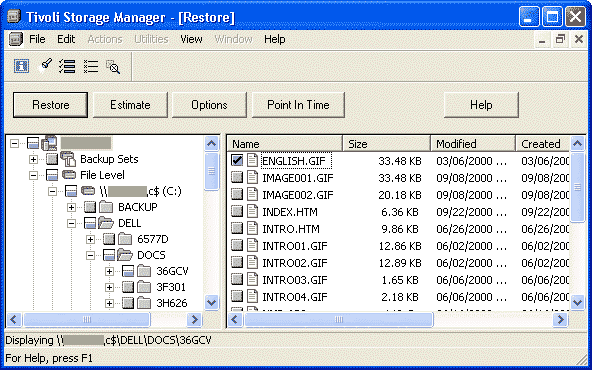The height and width of the screenshot is (370, 592).
Task: Click file list horizontal scrollbar thumb
Action: [339, 320]
